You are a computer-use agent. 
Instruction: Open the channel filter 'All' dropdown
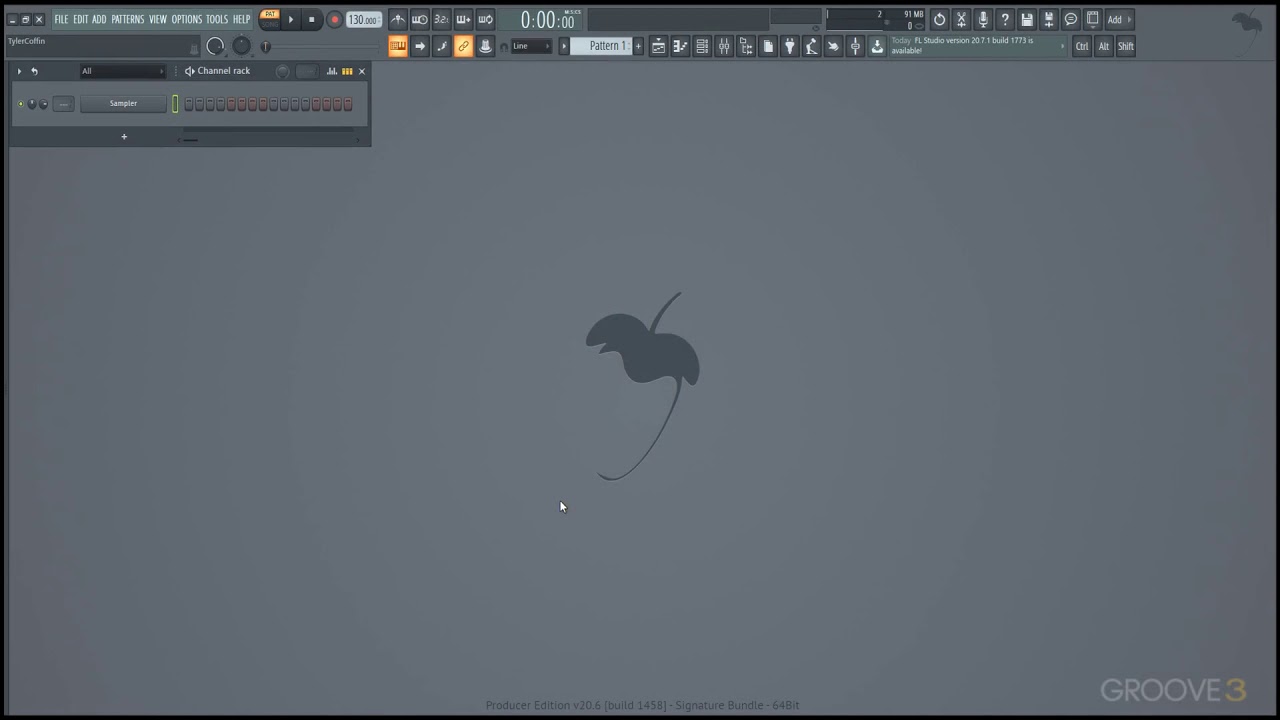pos(123,71)
